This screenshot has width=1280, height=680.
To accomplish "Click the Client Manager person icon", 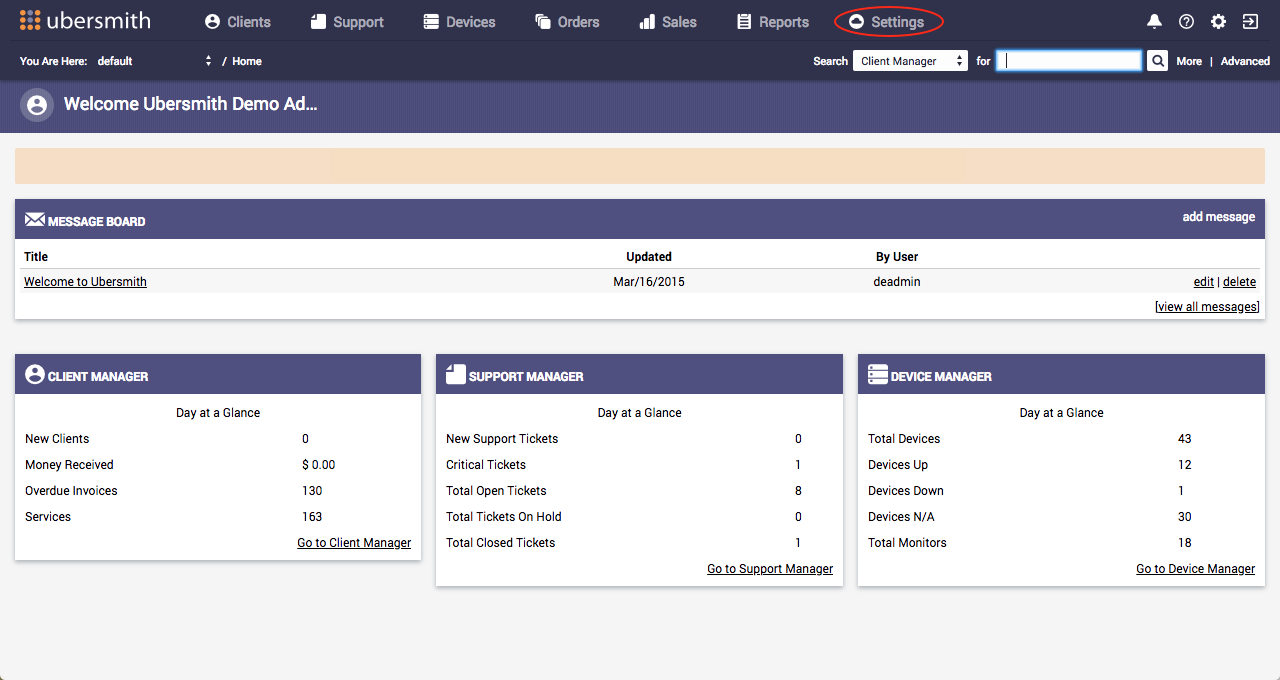I will click(35, 375).
